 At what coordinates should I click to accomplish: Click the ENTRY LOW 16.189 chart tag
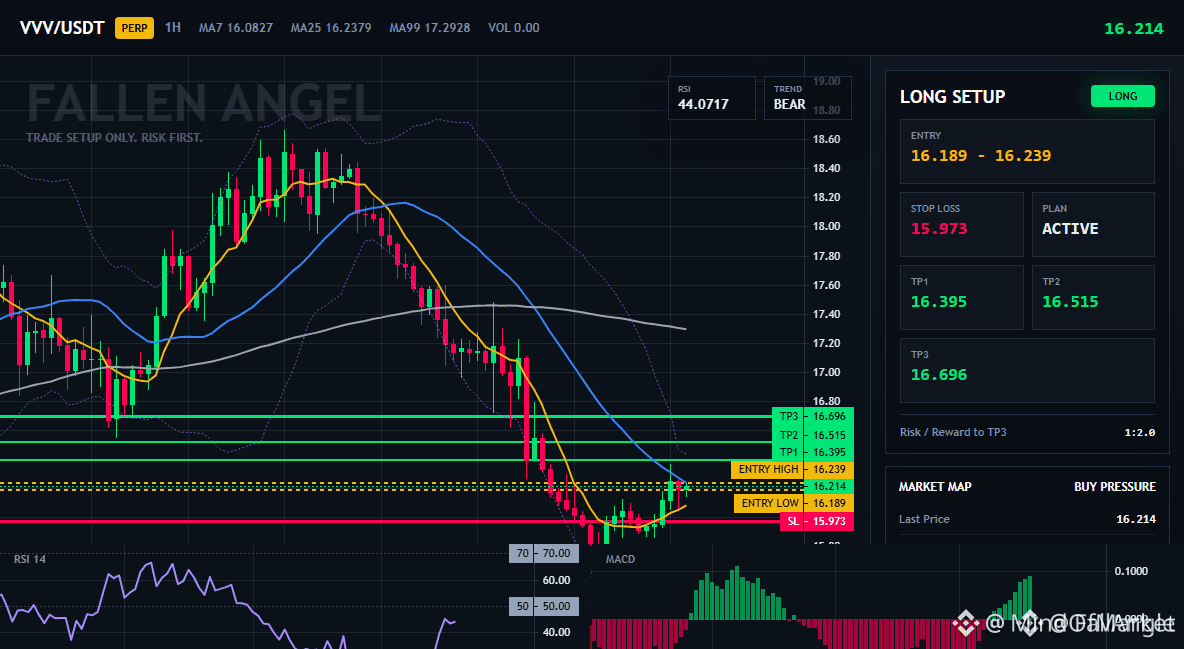click(794, 503)
